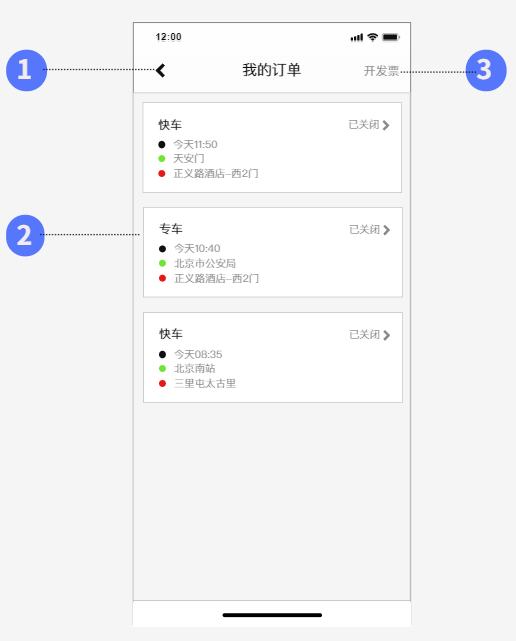Open the 天安门 pickup location entry

tap(188, 159)
